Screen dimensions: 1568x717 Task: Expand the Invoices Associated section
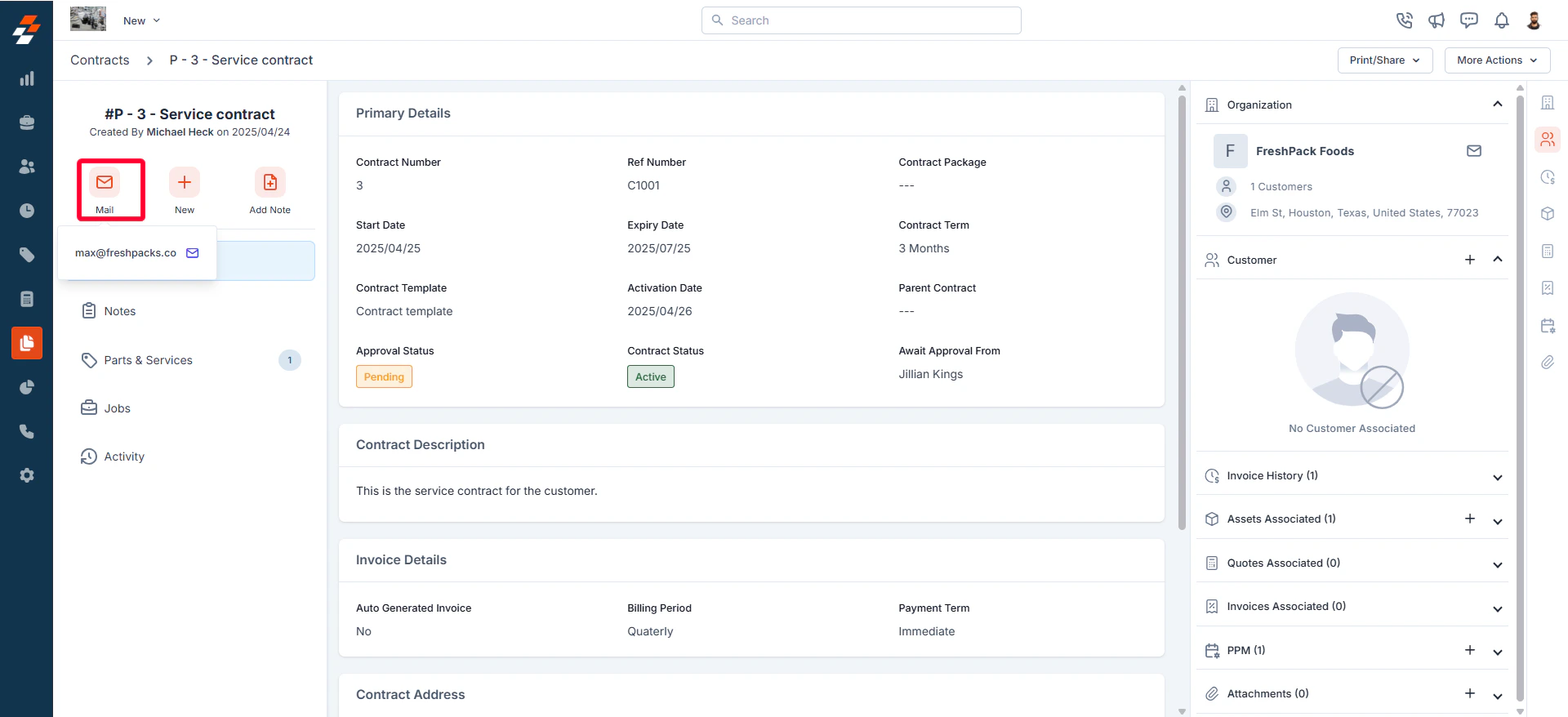point(1498,608)
